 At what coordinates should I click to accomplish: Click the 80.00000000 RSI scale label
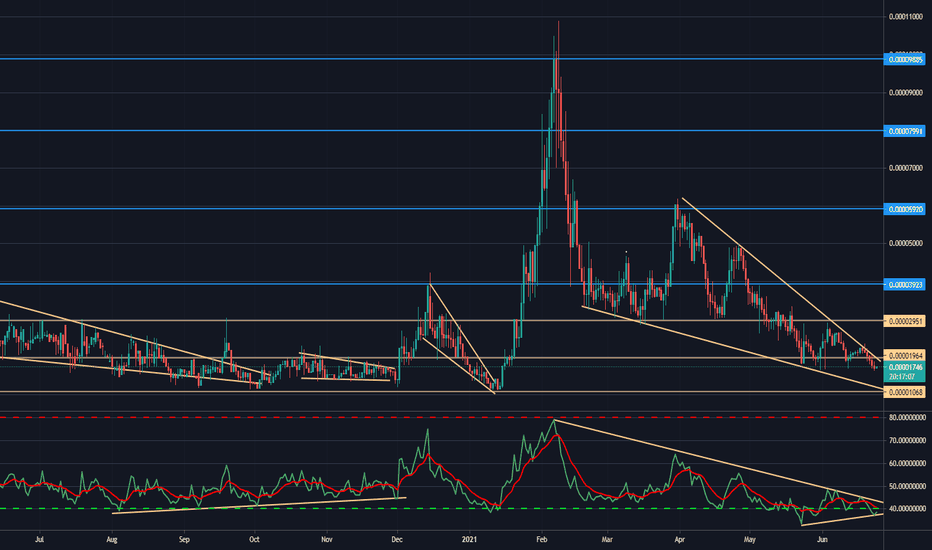[x=908, y=418]
